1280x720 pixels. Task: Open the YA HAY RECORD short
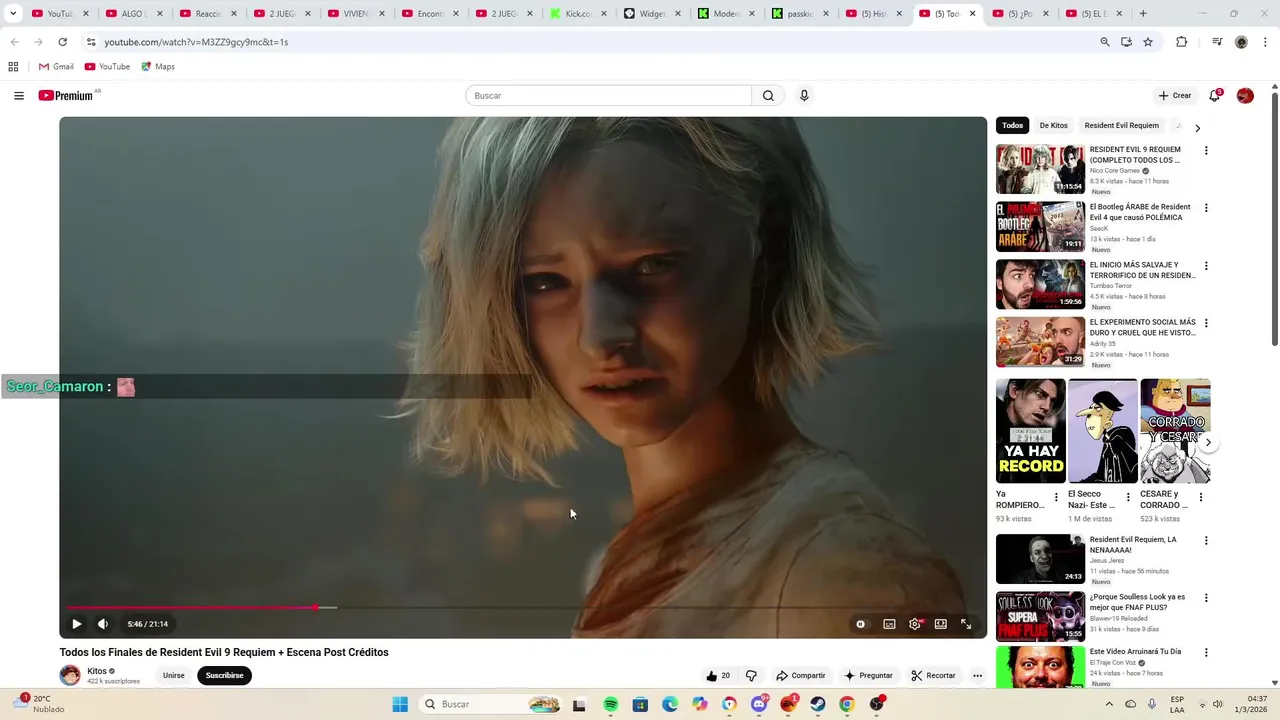pos(1030,431)
